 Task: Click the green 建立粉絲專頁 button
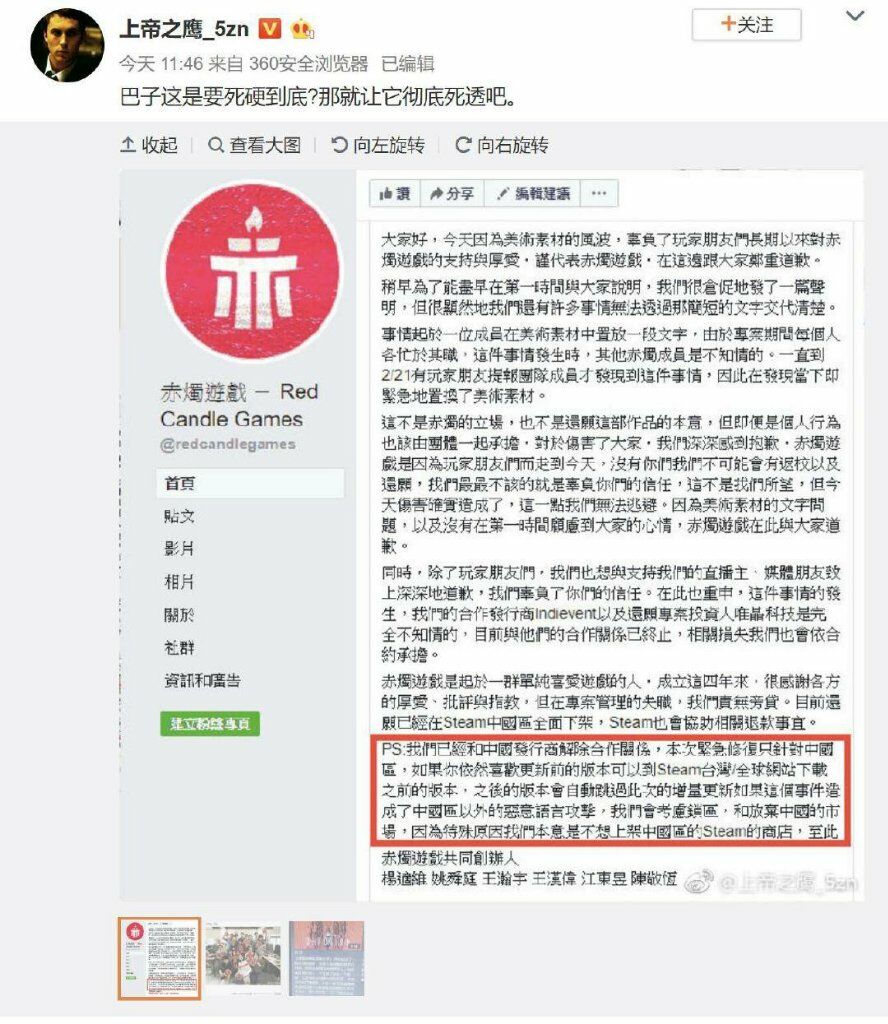pyautogui.click(x=210, y=724)
